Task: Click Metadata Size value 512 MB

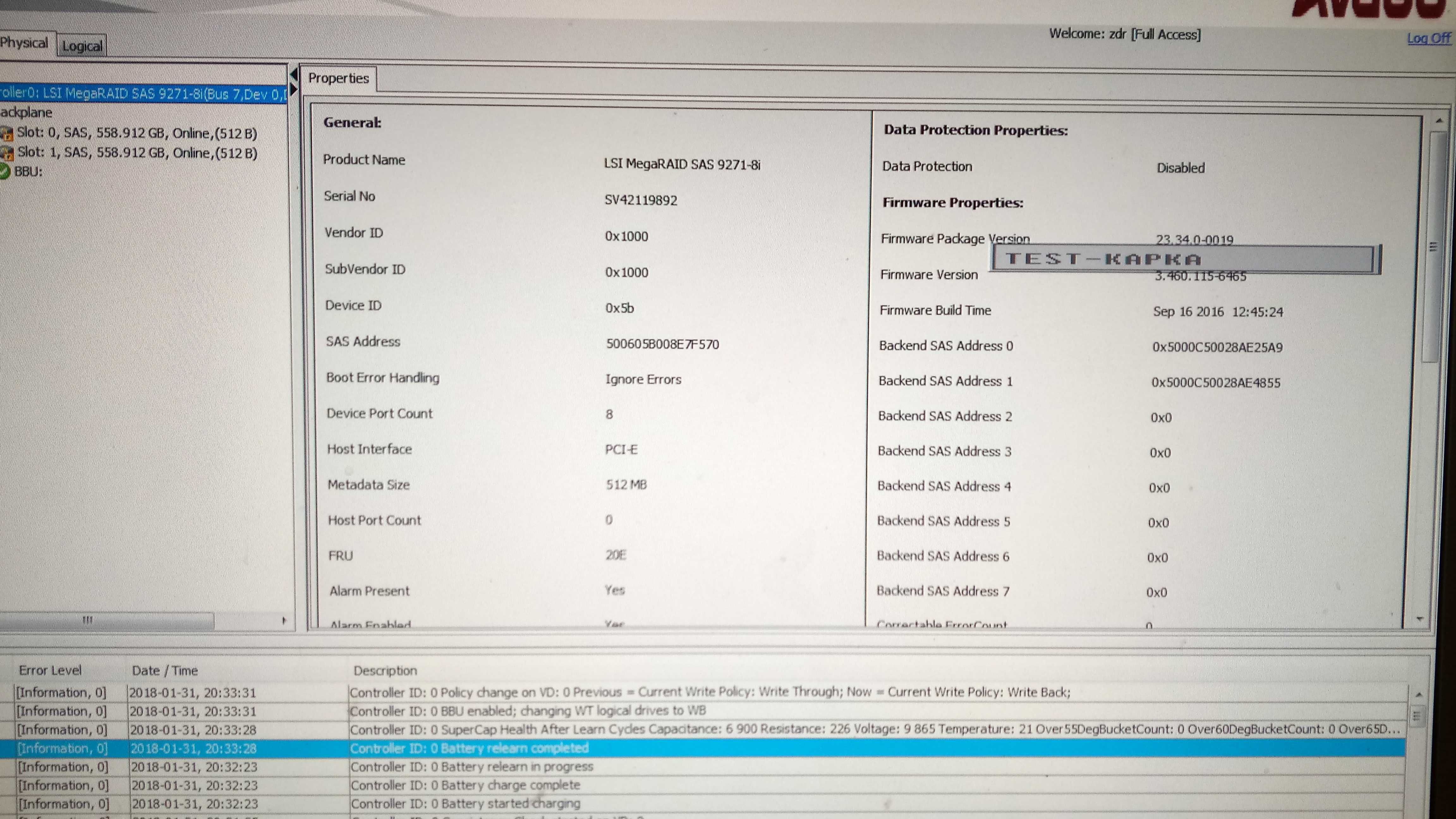Action: 626,485
